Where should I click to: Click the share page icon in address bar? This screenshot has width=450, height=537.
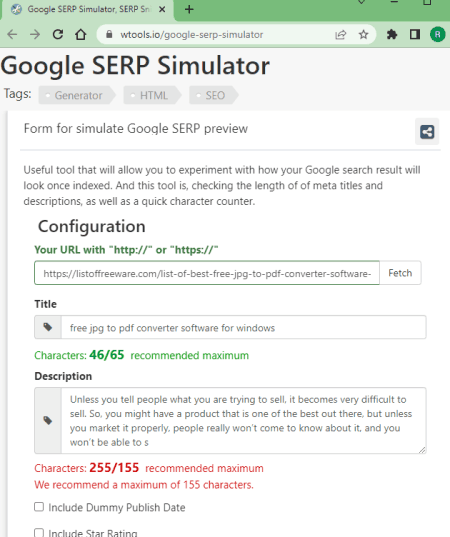340,34
